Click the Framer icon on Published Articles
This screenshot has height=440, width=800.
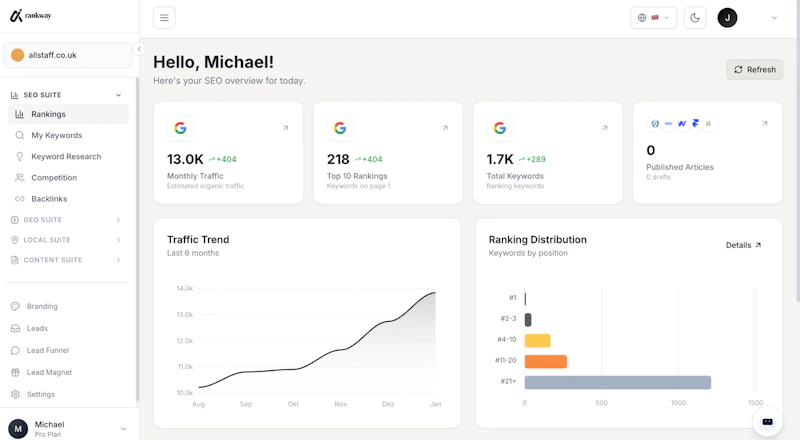point(695,124)
